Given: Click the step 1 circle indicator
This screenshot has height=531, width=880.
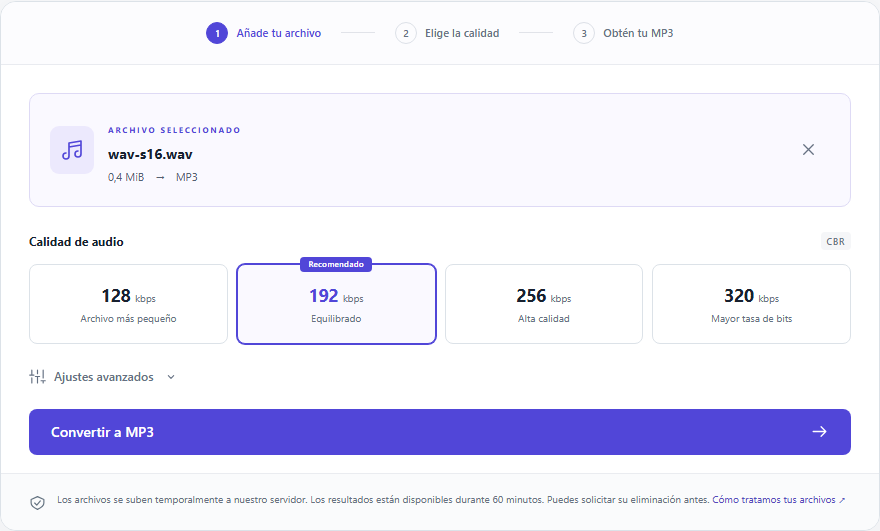Looking at the screenshot, I should point(217,33).
